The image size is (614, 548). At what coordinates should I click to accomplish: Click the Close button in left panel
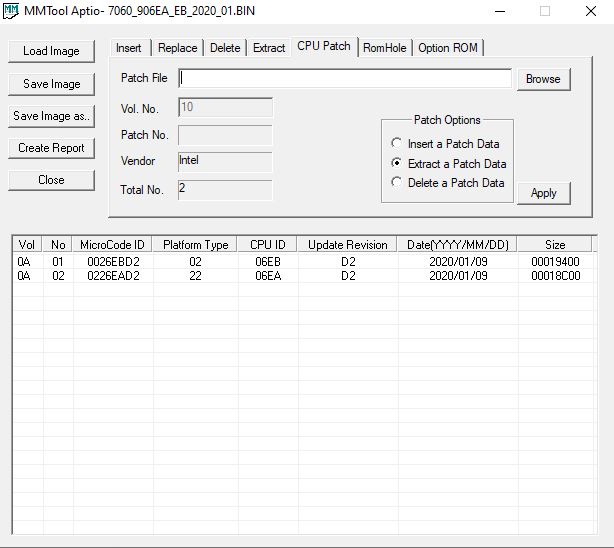click(51, 180)
